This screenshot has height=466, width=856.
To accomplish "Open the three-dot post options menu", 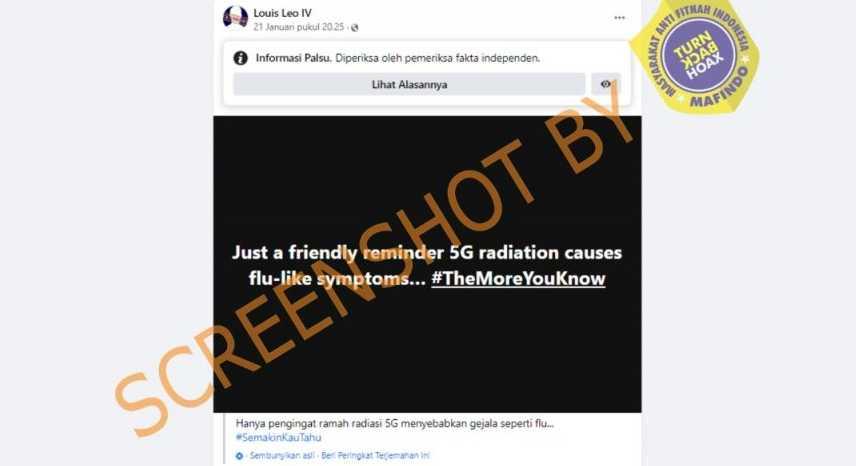I will click(x=619, y=17).
